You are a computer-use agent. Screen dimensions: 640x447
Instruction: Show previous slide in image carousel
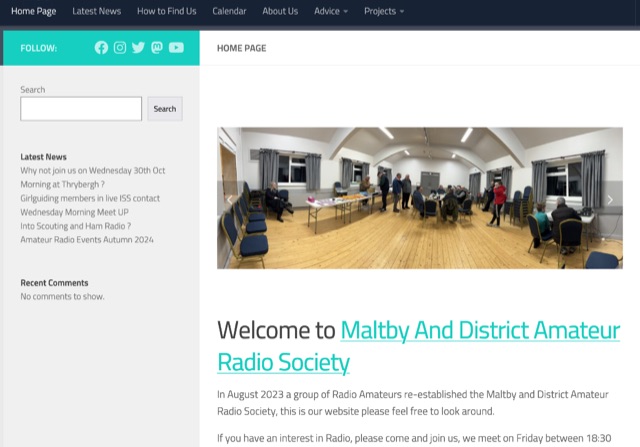(x=230, y=200)
